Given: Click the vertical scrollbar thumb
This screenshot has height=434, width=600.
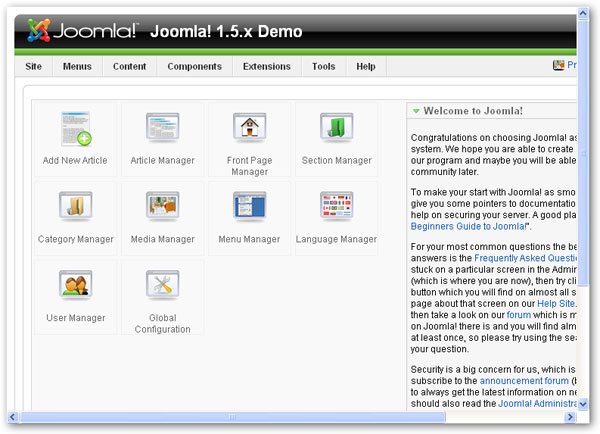Looking at the screenshot, I should (x=583, y=153).
